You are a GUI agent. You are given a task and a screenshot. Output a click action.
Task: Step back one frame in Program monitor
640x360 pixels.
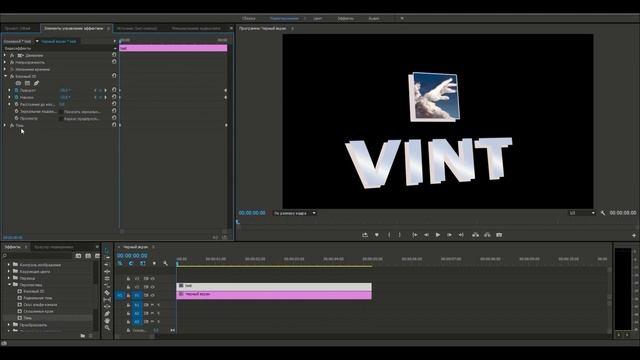pos(426,235)
